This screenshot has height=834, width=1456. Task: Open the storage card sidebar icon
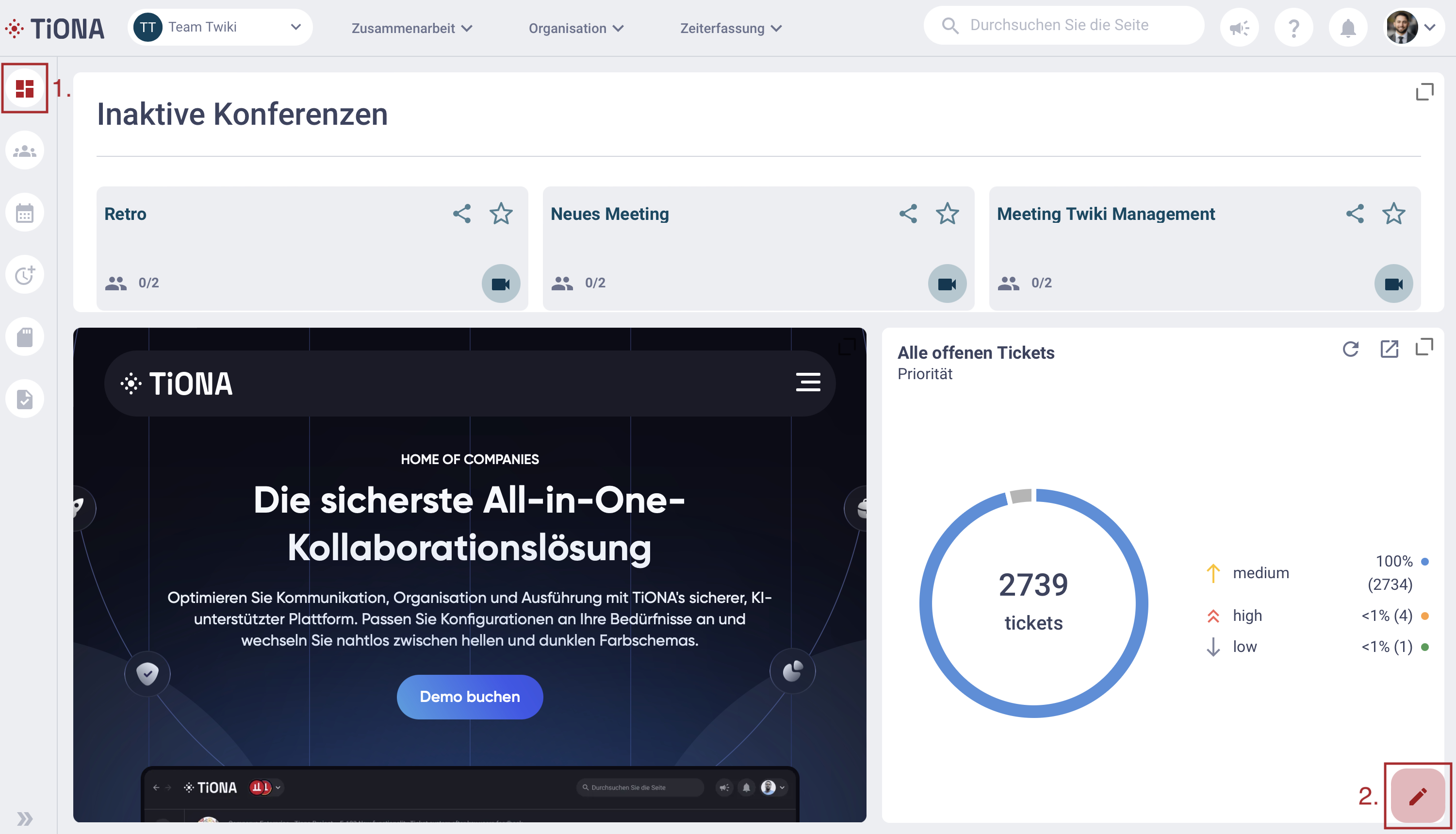25,337
